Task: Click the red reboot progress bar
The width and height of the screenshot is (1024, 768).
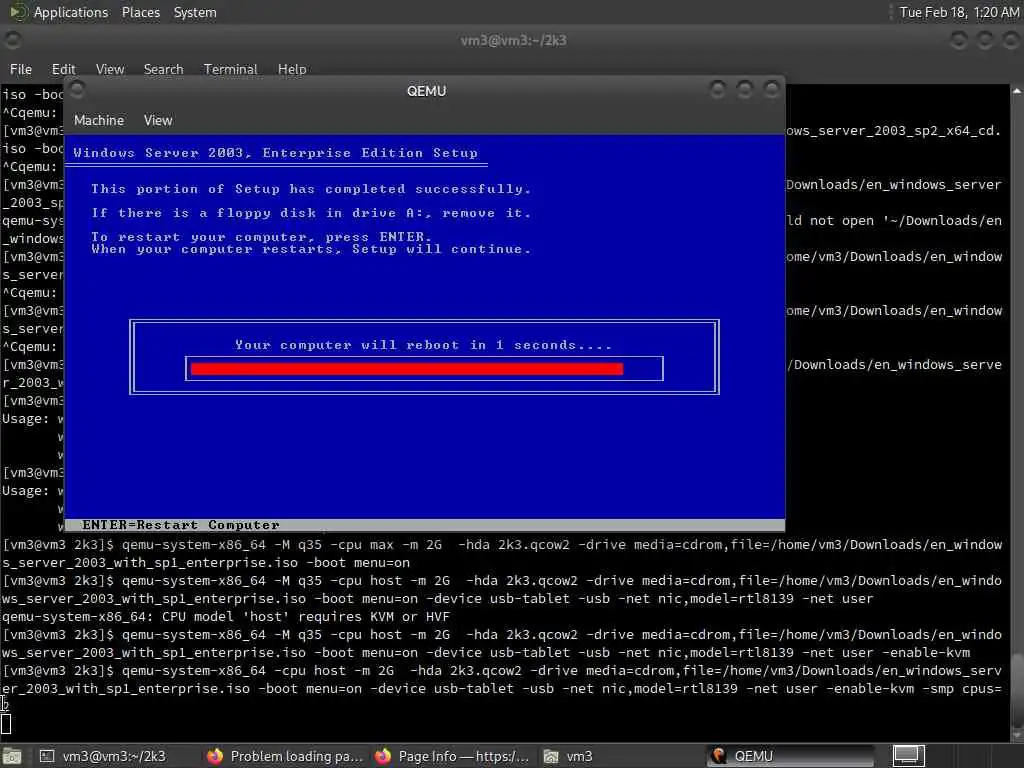Action: 407,369
